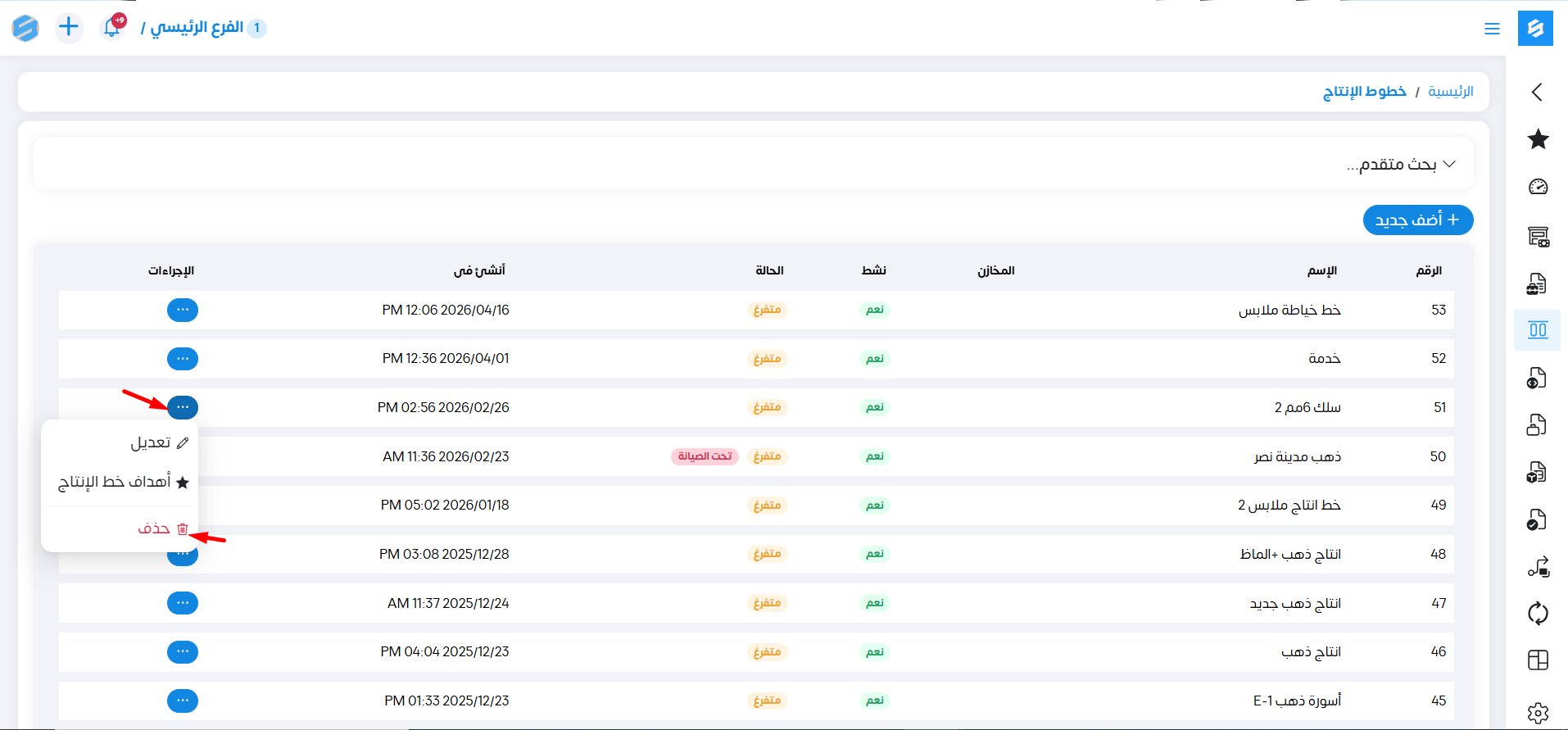The height and width of the screenshot is (730, 1568).
Task: Click the الفرع الرئيسي branch selector
Action: [x=197, y=28]
